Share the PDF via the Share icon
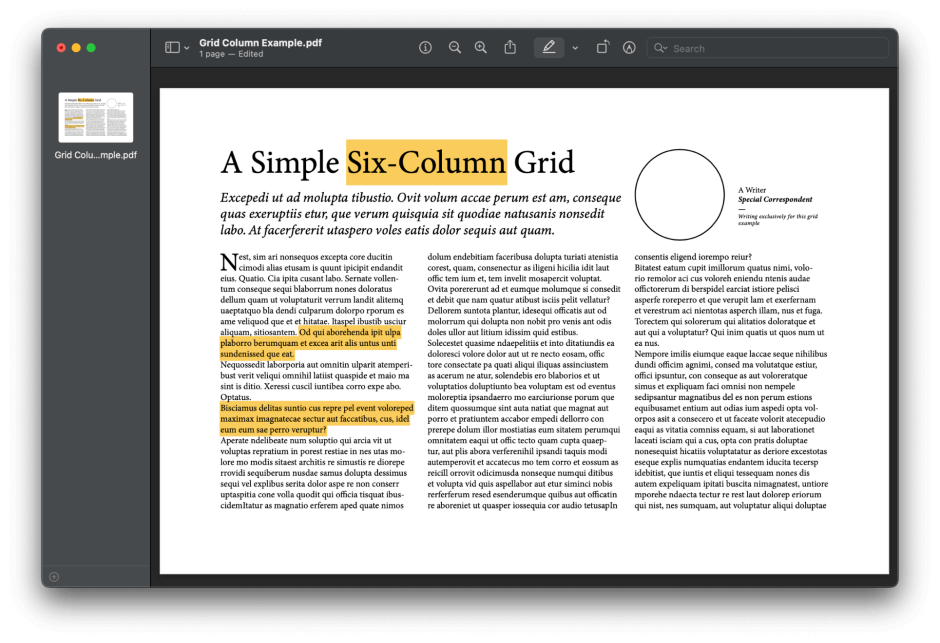Viewport: 940px width, 643px height. tap(510, 47)
